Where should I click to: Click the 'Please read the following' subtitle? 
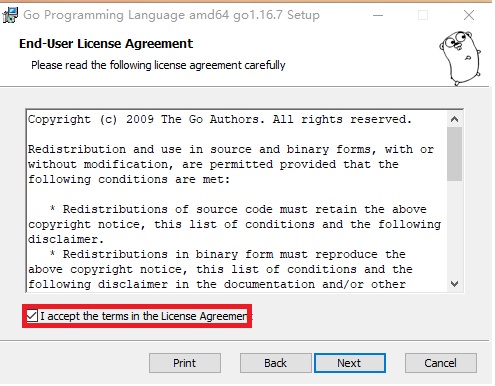pyautogui.click(x=158, y=65)
